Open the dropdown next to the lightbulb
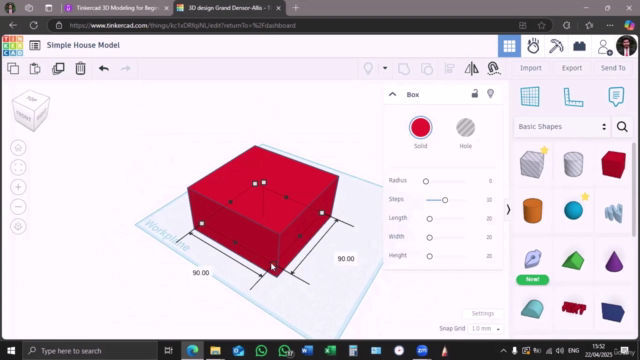640x360 pixels. pyautogui.click(x=385, y=68)
